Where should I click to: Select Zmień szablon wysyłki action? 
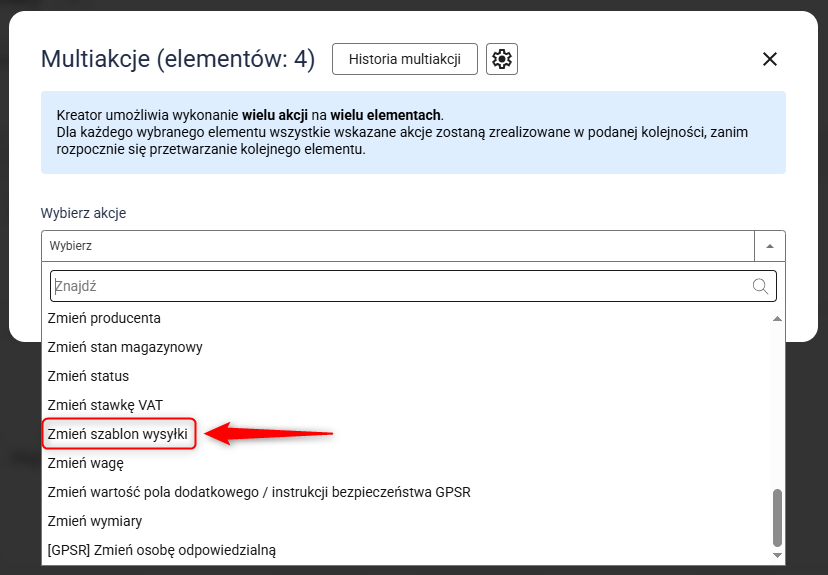pos(118,434)
